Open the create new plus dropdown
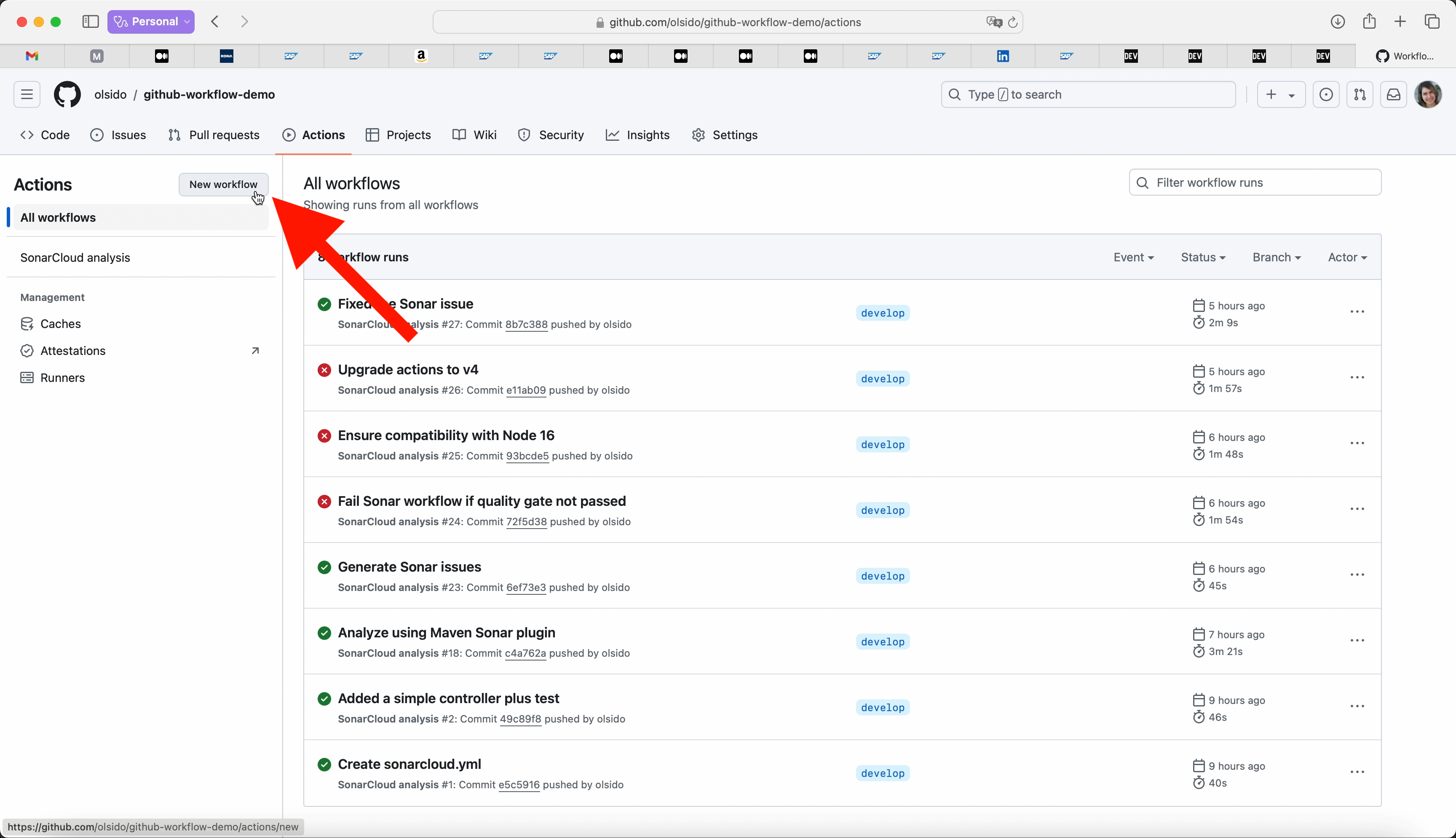 (1281, 94)
